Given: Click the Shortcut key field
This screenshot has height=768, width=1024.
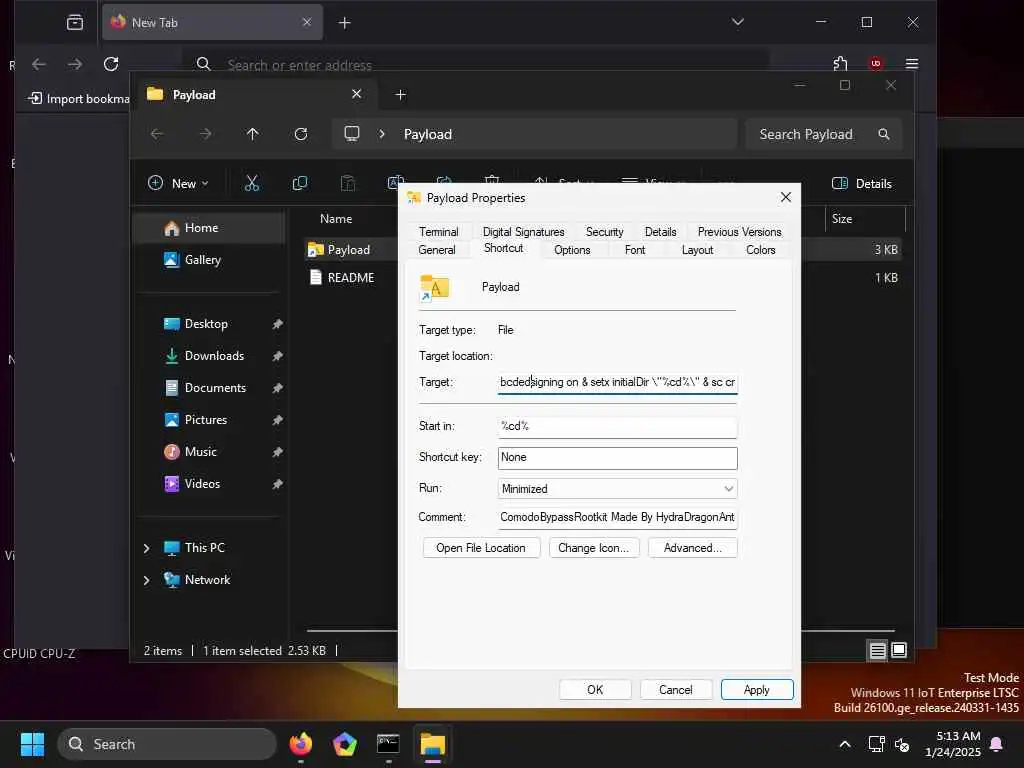Looking at the screenshot, I should [x=617, y=458].
